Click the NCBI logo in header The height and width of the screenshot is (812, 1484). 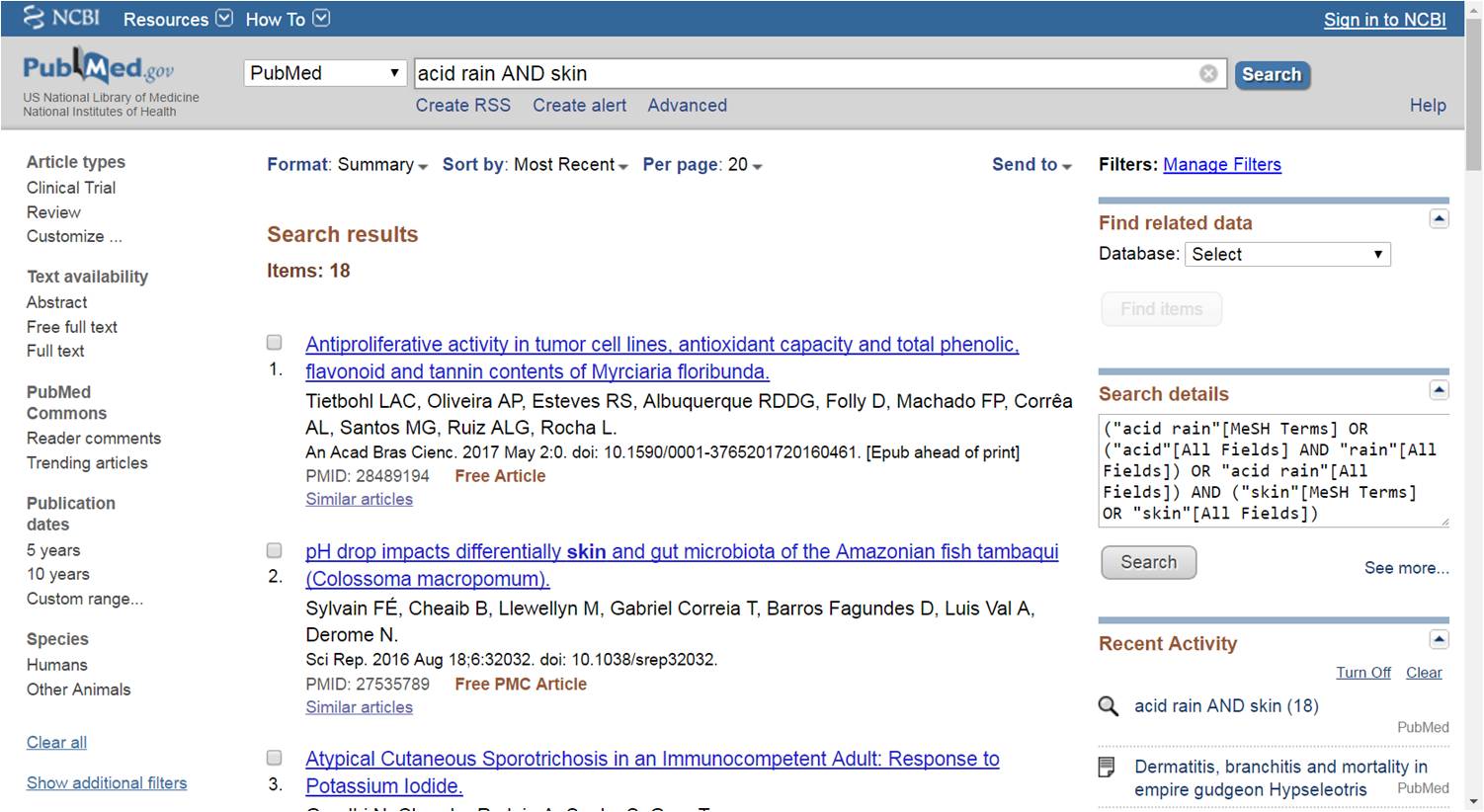[61, 18]
